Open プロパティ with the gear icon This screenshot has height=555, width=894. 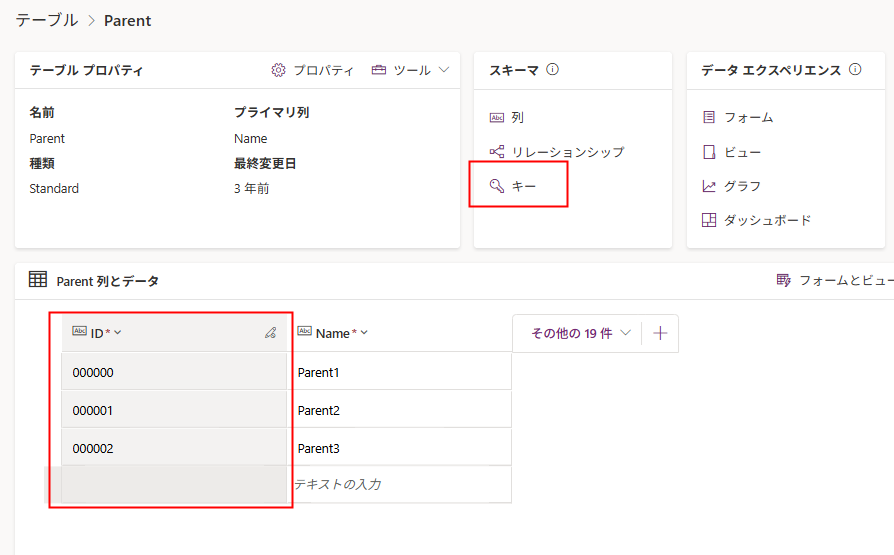pyautogui.click(x=313, y=70)
